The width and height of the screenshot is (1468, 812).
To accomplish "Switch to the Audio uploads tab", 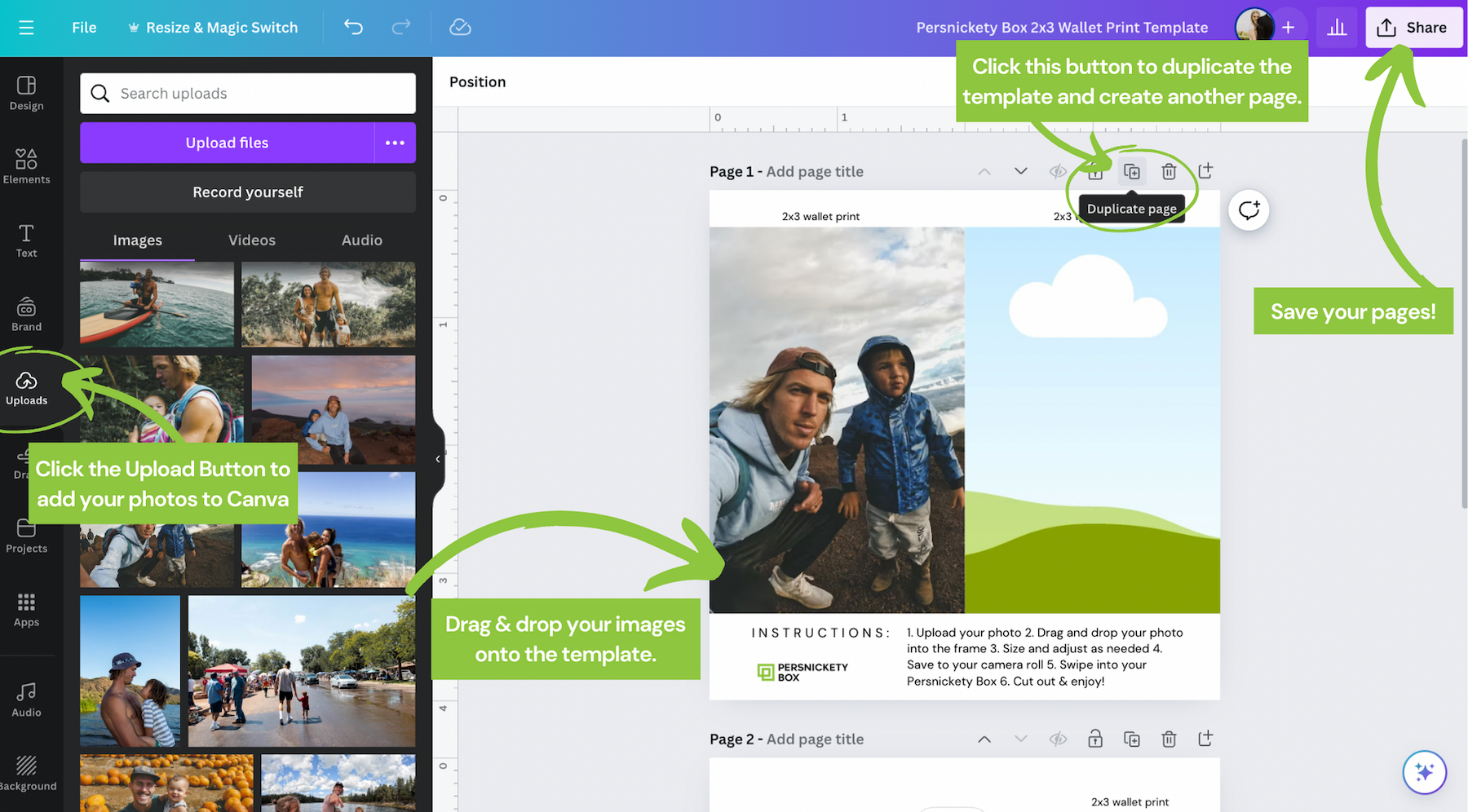I will (362, 241).
